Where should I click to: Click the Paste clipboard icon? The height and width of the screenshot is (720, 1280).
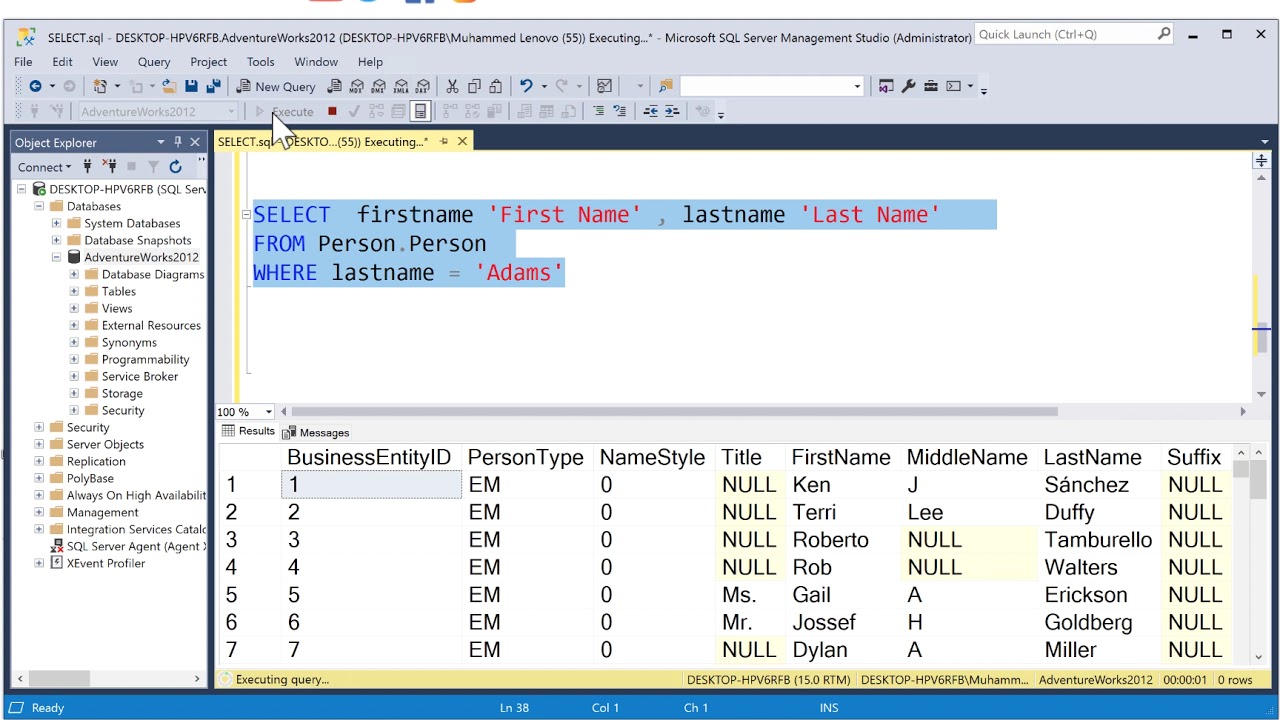click(496, 86)
